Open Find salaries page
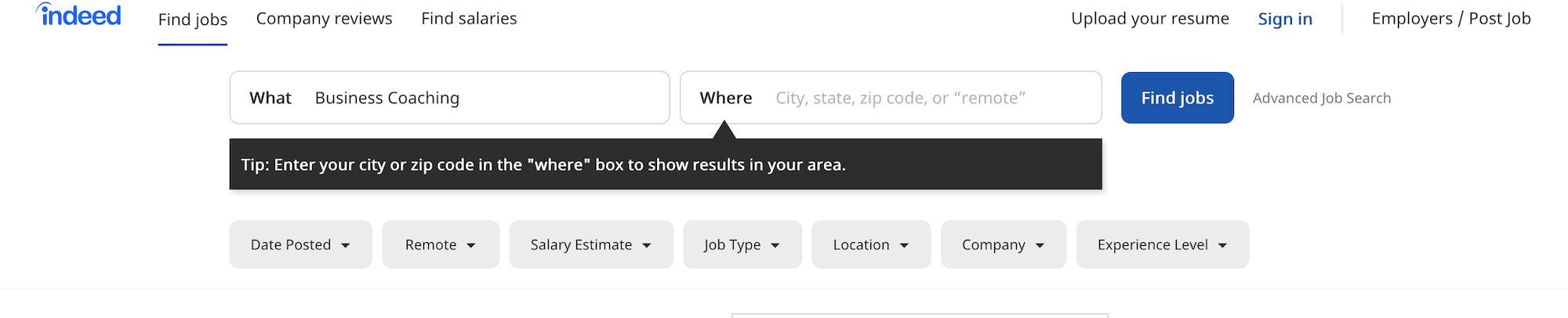This screenshot has width=1568, height=318. 469,19
